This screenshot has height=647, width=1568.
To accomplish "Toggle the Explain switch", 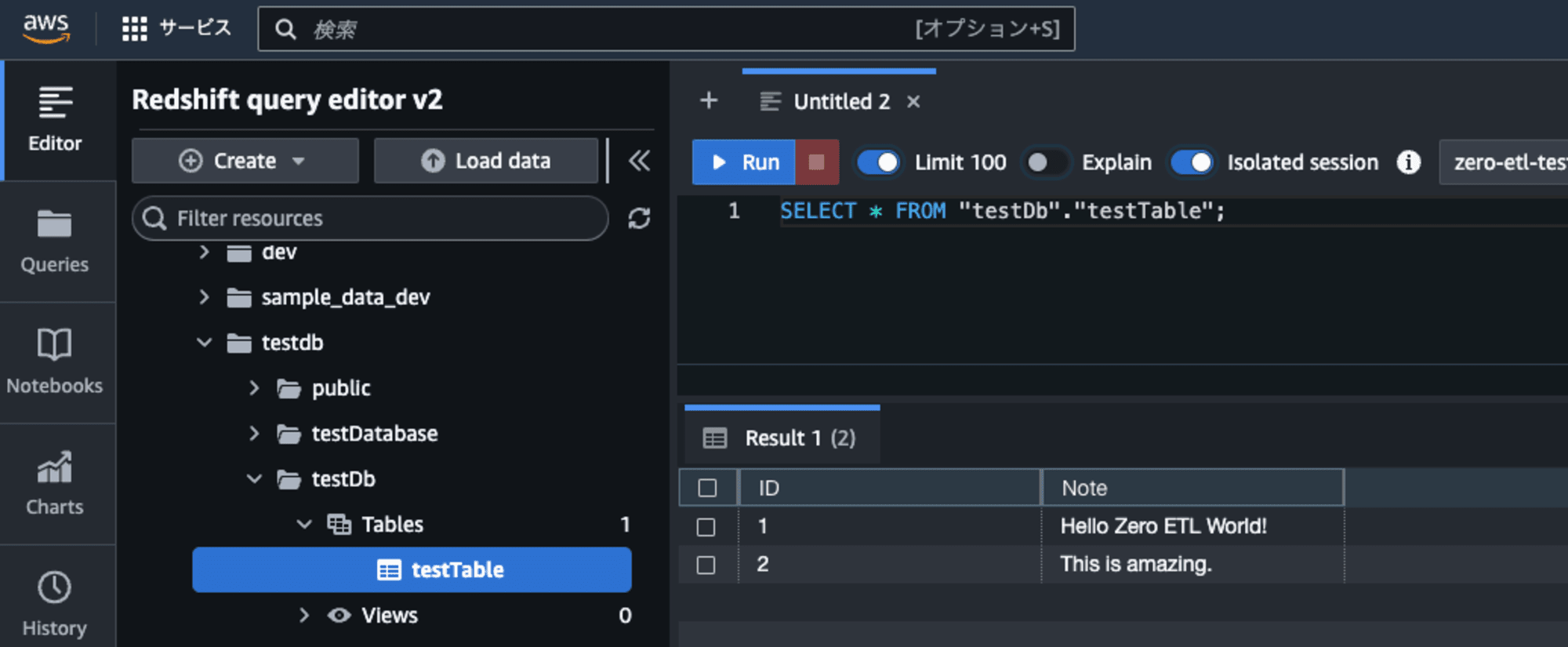I will (x=1046, y=162).
